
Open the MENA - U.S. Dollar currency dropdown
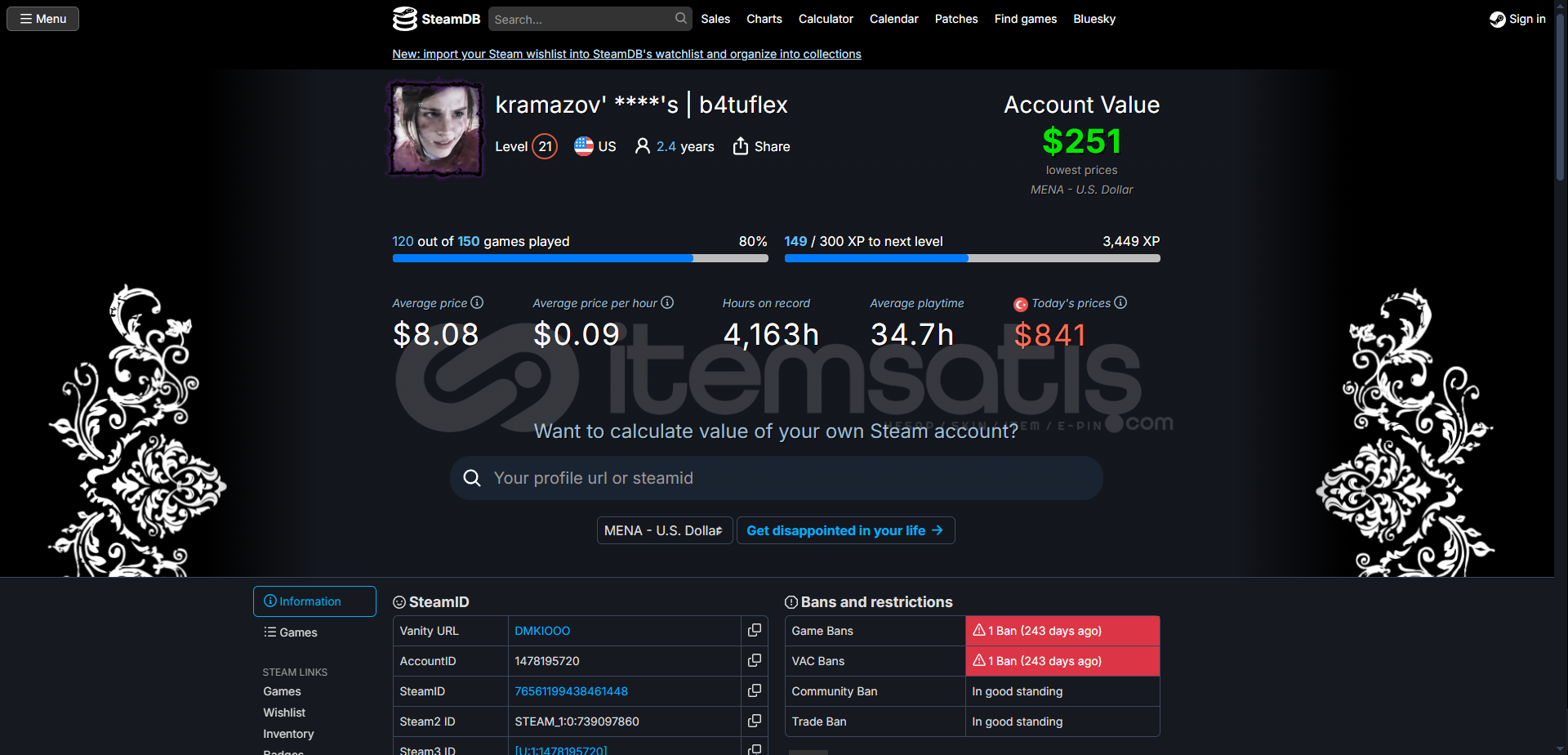665,530
